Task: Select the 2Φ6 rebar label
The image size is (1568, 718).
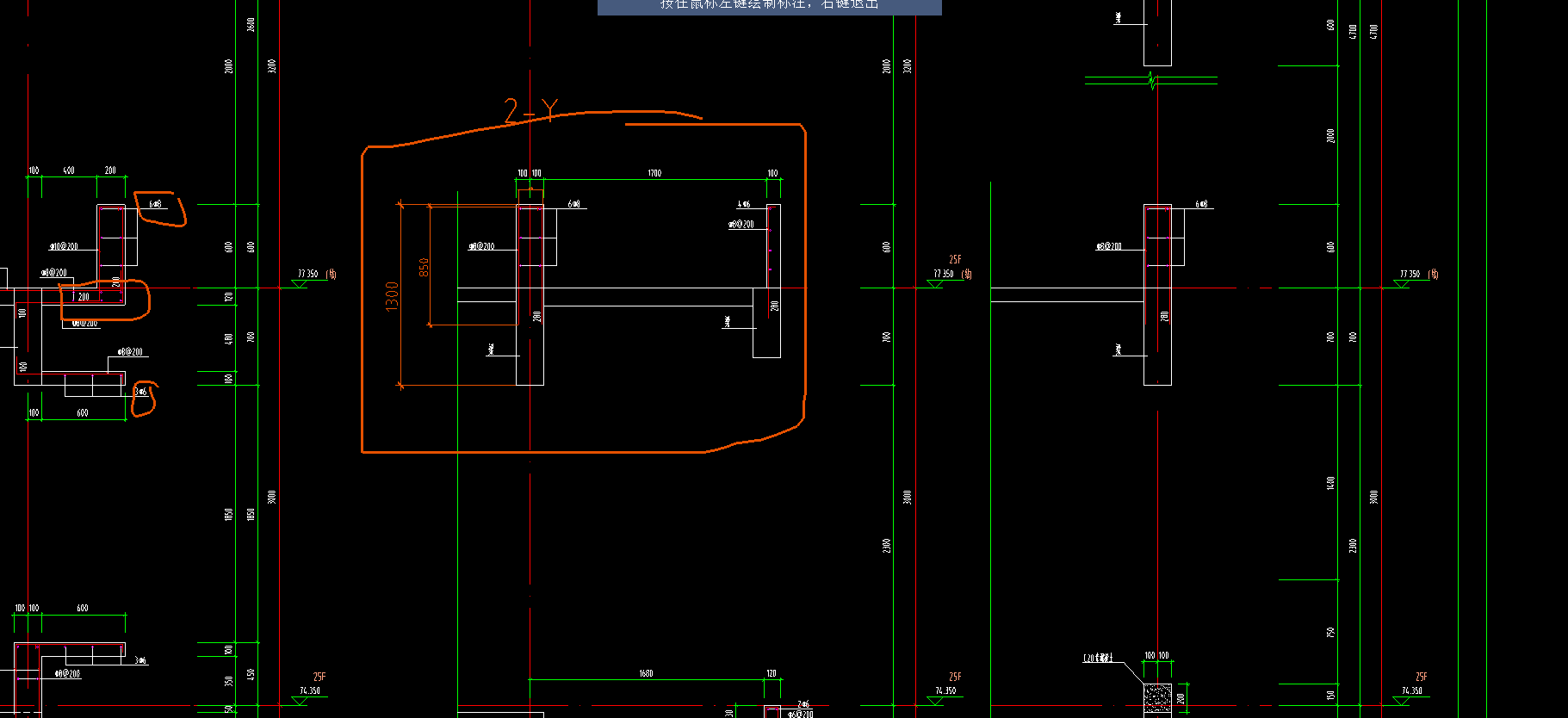Action: (x=803, y=704)
